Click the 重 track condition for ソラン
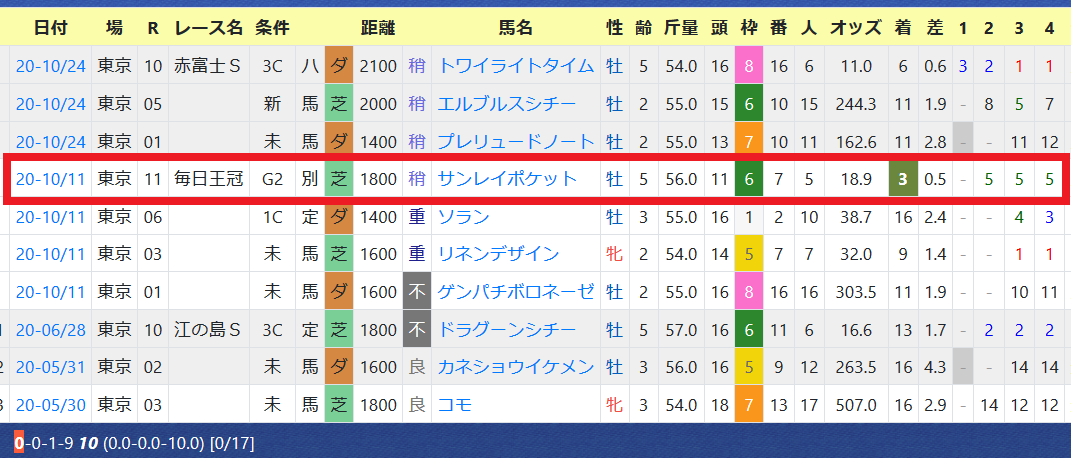Viewport: 1071px width, 458px height. point(416,217)
